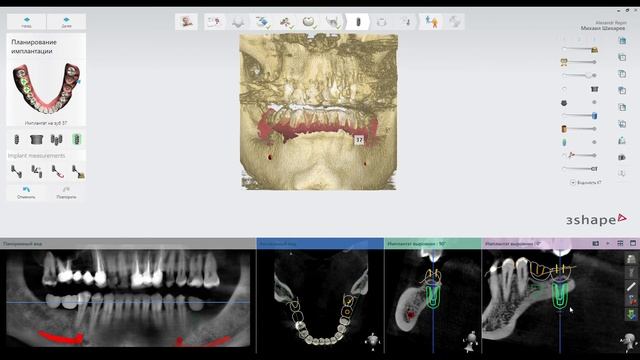Open the sixth workflow step with tooth crown
This screenshot has width=640, height=360.
point(309,22)
